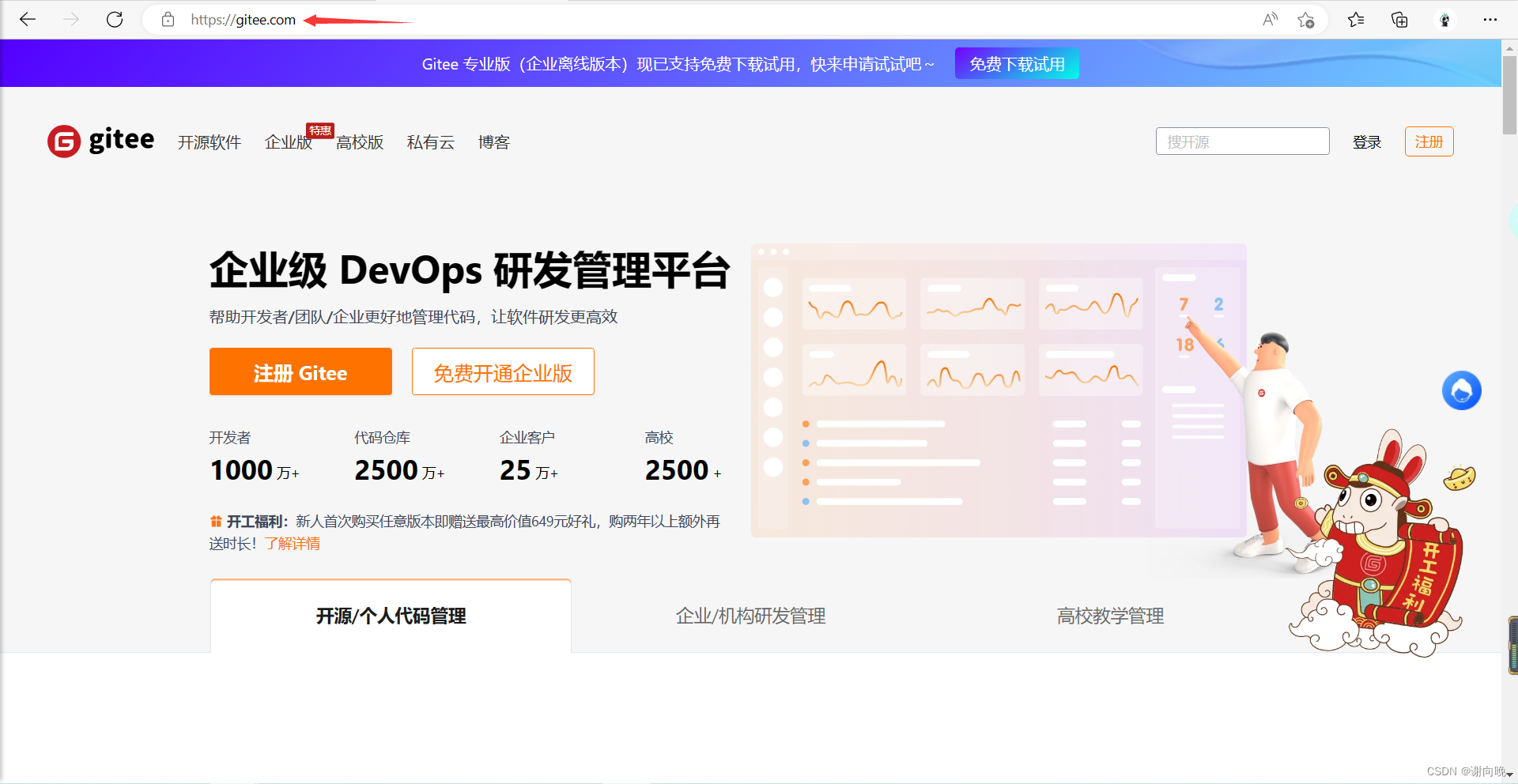
Task: Click the 特惠 badge on 企业版
Action: [320, 130]
